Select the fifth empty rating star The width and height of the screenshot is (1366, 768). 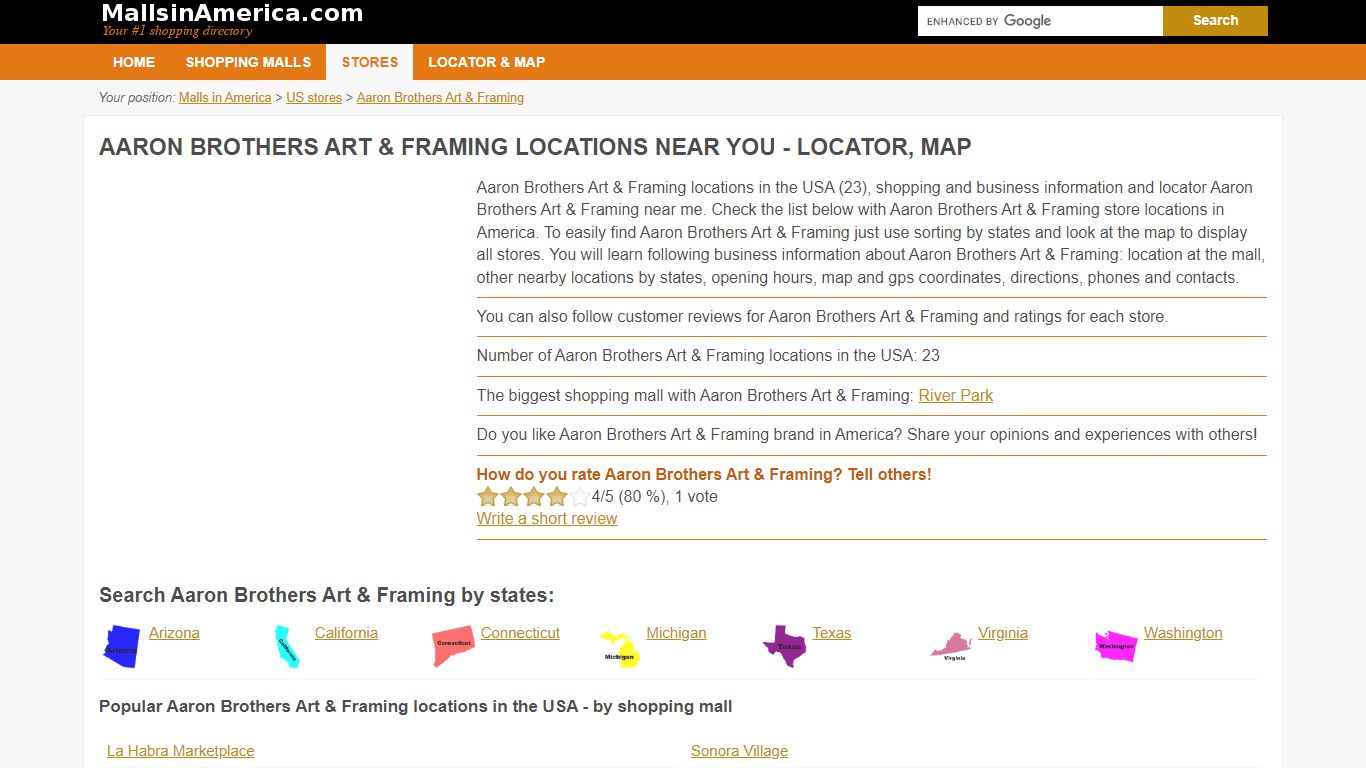[580, 497]
